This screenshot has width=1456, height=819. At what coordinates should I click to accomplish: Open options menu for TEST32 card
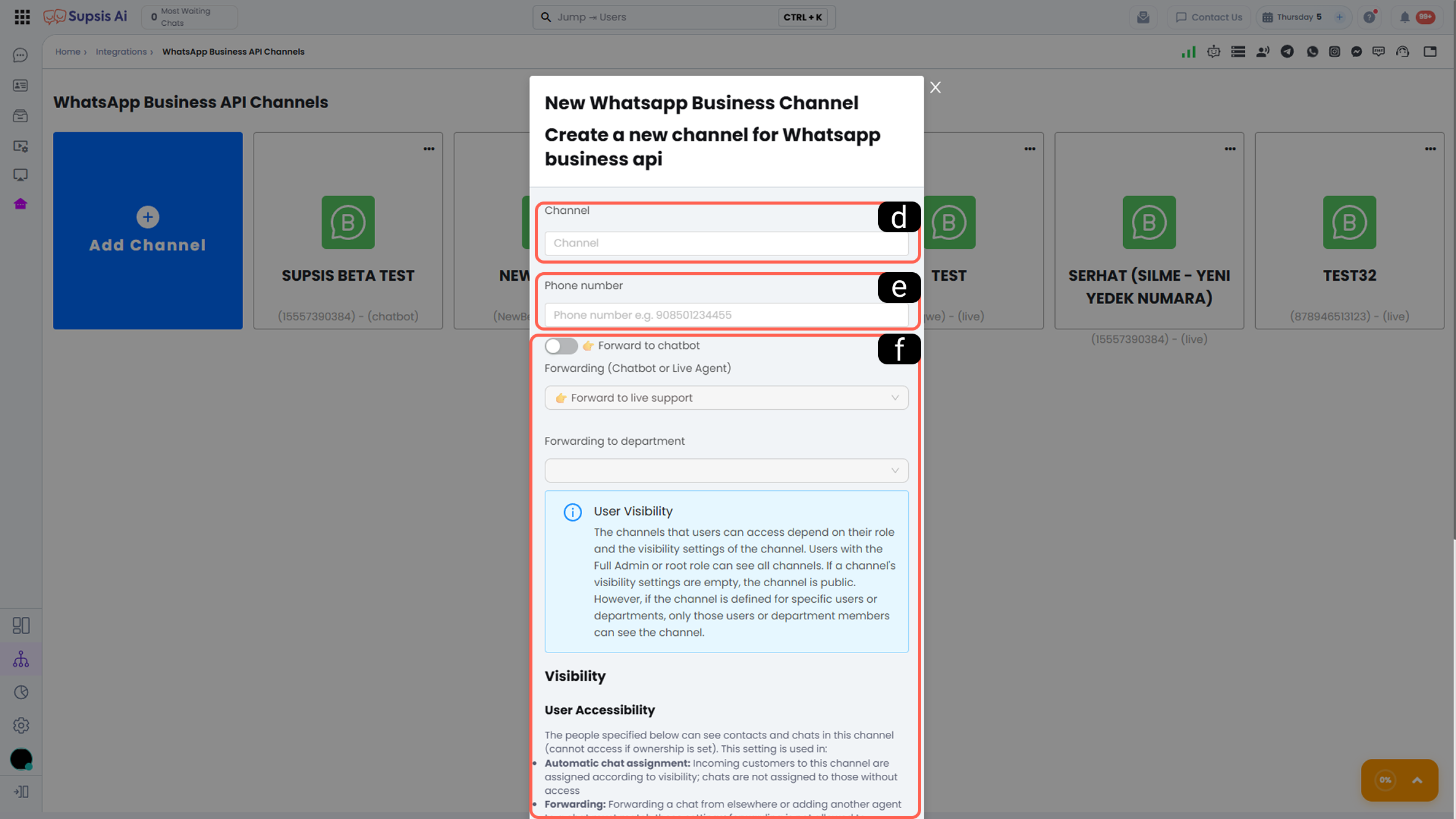pyautogui.click(x=1430, y=149)
